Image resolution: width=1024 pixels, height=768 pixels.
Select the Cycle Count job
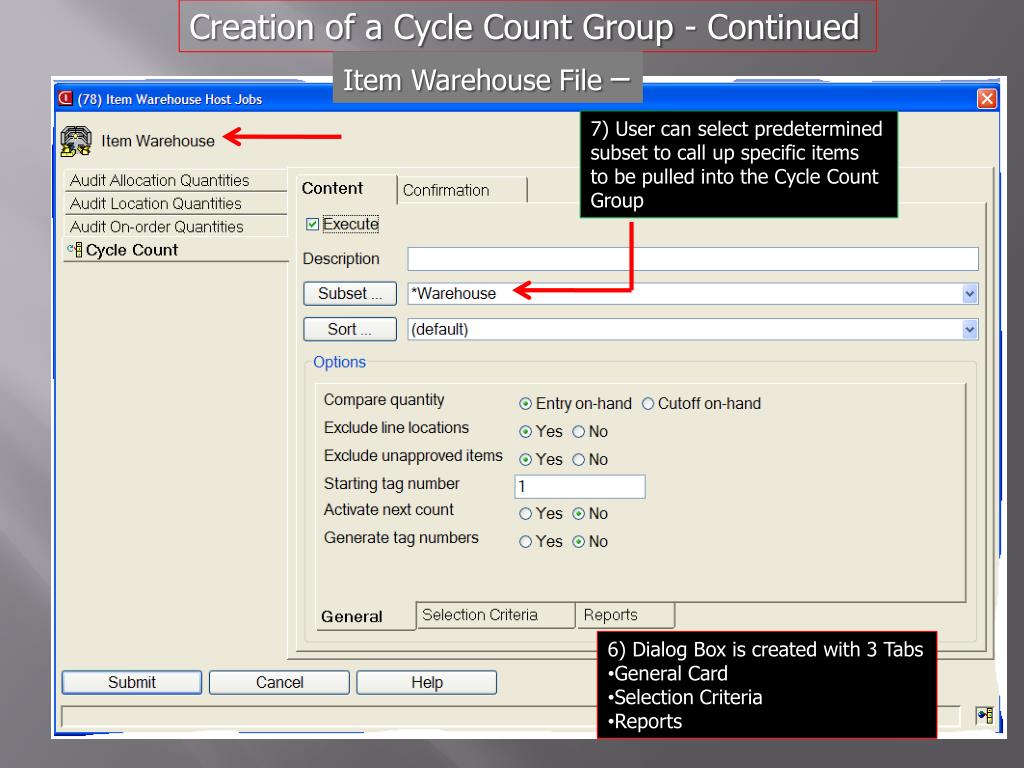point(176,250)
